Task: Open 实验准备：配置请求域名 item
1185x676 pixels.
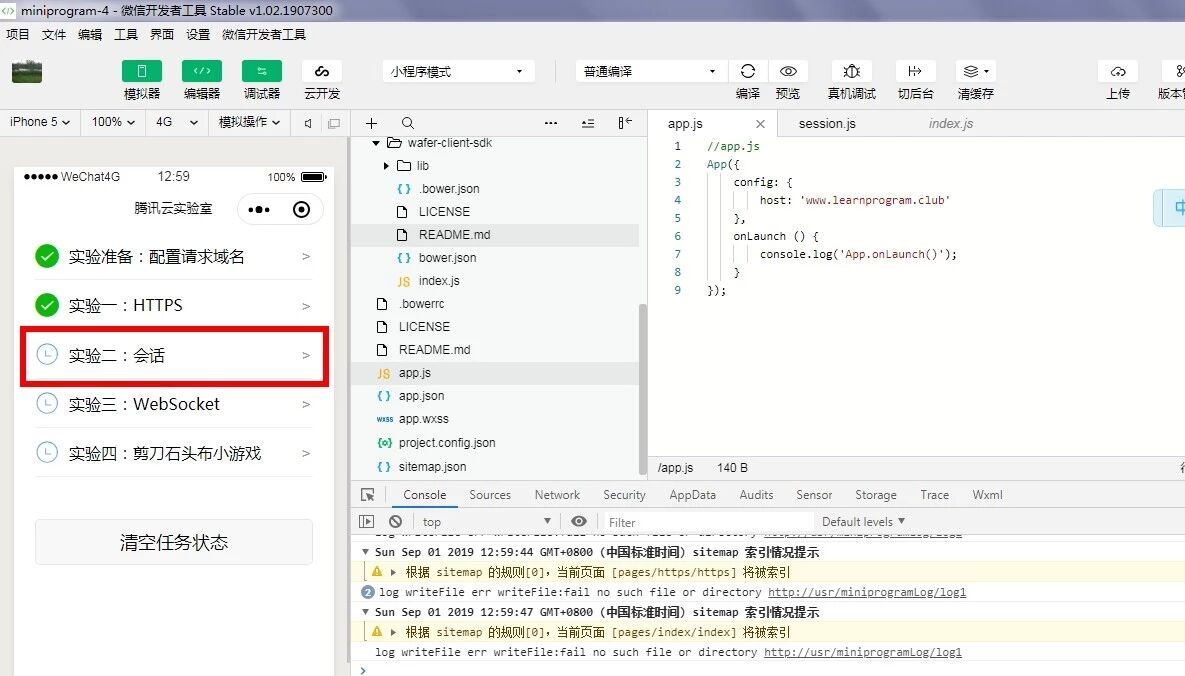Action: pyautogui.click(x=173, y=256)
